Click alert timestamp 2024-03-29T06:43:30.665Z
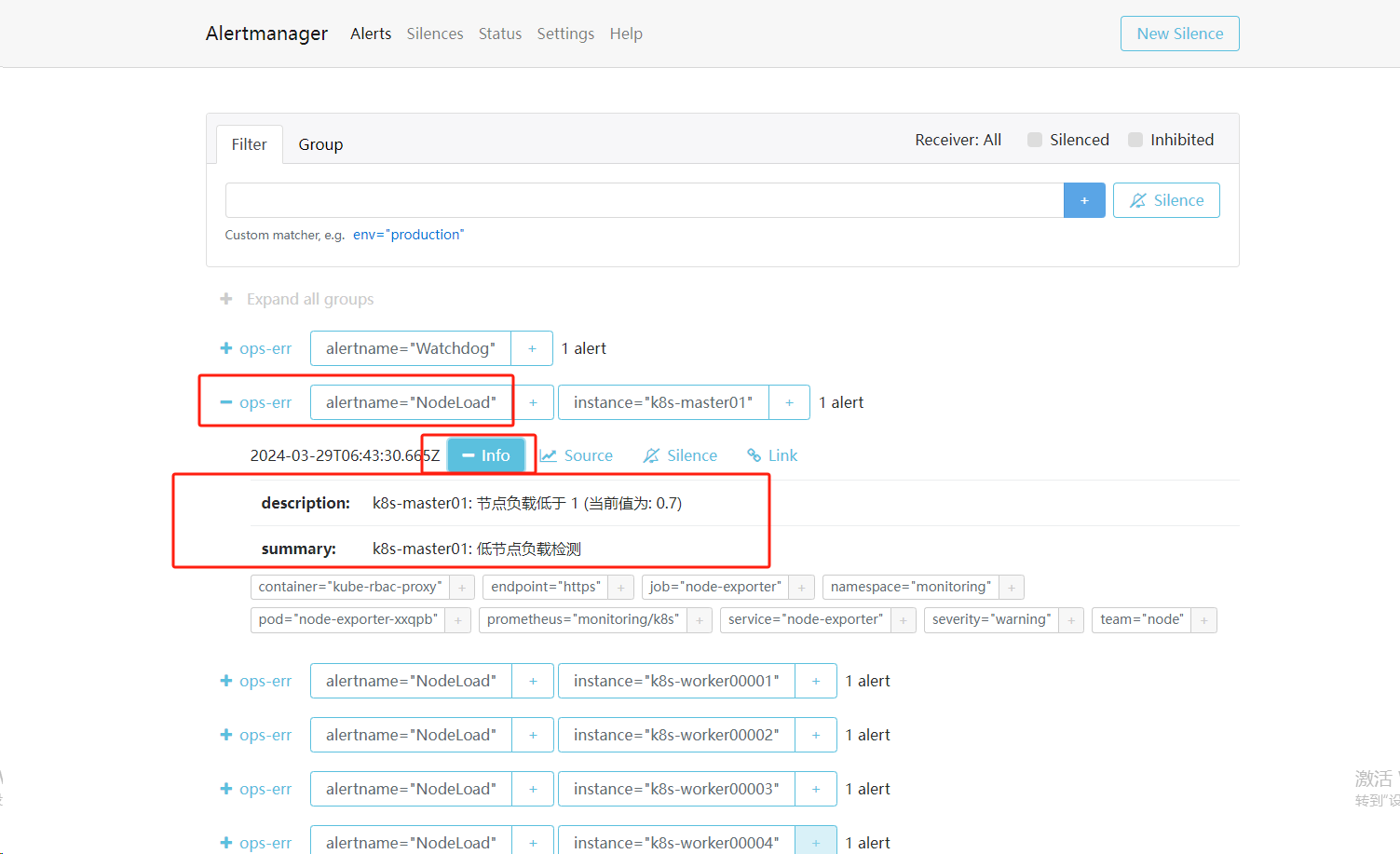1400x854 pixels. (x=345, y=455)
